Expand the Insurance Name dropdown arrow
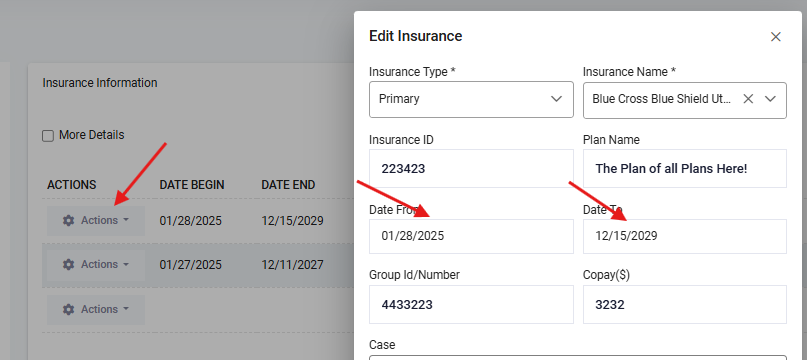The height and width of the screenshot is (360, 807). coord(770,99)
